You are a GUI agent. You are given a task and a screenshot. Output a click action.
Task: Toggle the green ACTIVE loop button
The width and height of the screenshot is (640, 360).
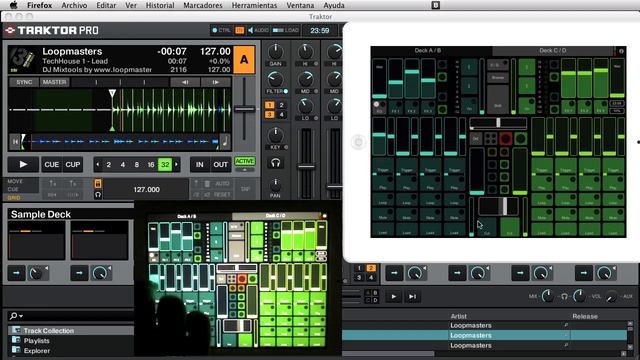[x=244, y=161]
